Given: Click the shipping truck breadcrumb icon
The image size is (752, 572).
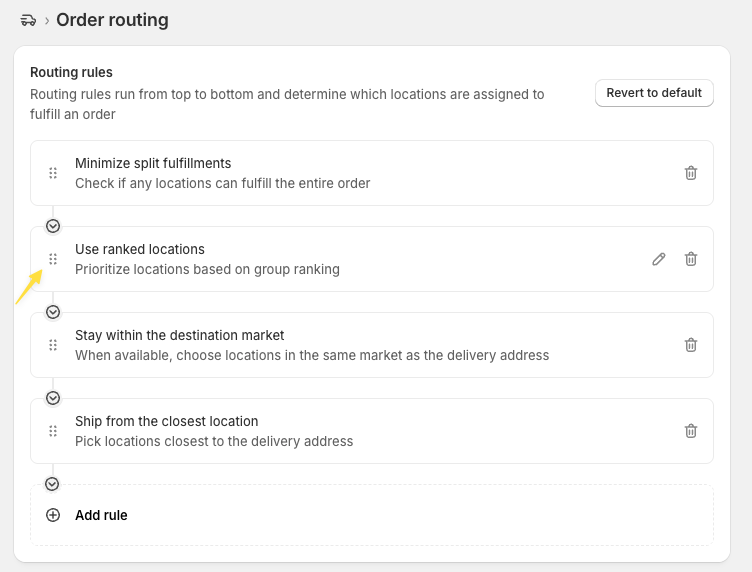Looking at the screenshot, I should point(28,20).
